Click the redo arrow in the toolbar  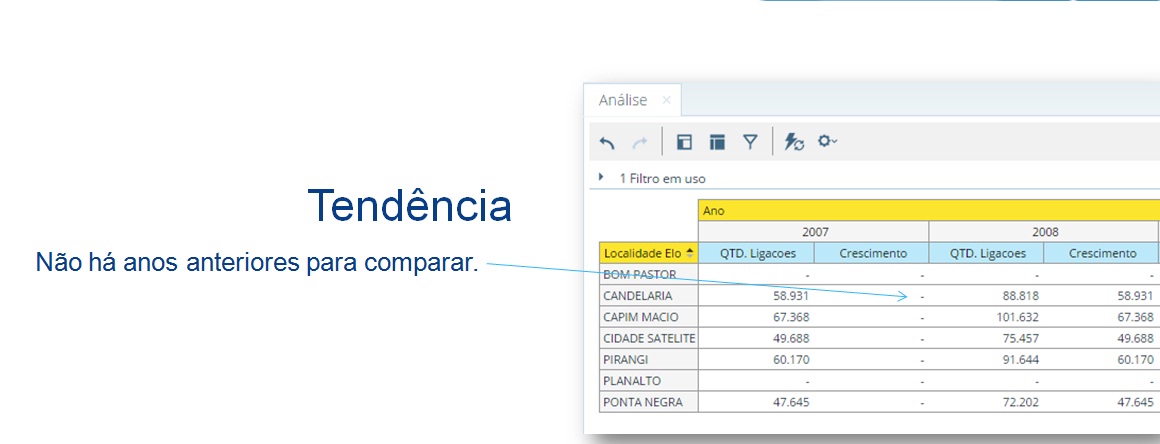(x=640, y=142)
